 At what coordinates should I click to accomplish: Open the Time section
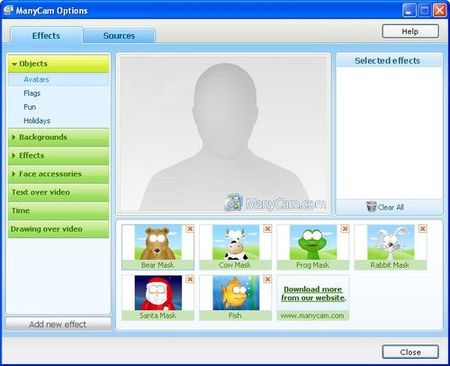58,211
